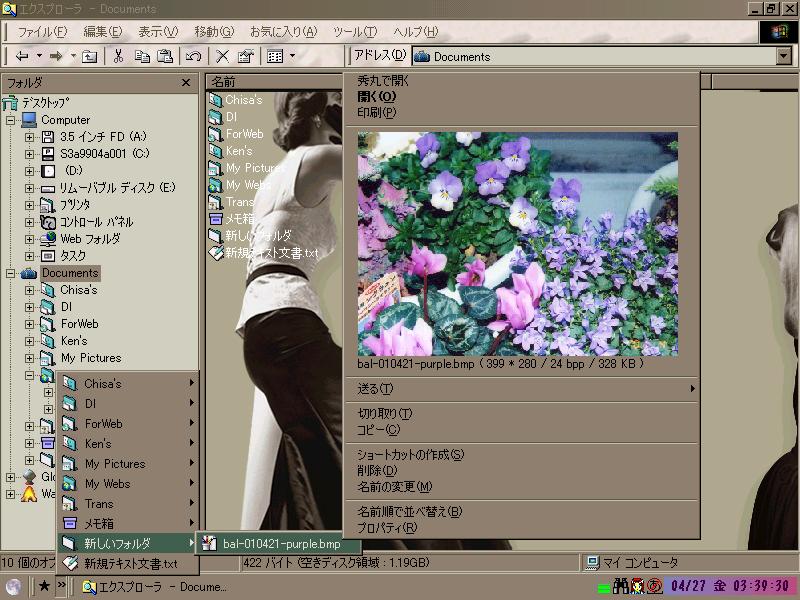
Task: Open Forward history dropdown arrow
Action: (x=72, y=56)
